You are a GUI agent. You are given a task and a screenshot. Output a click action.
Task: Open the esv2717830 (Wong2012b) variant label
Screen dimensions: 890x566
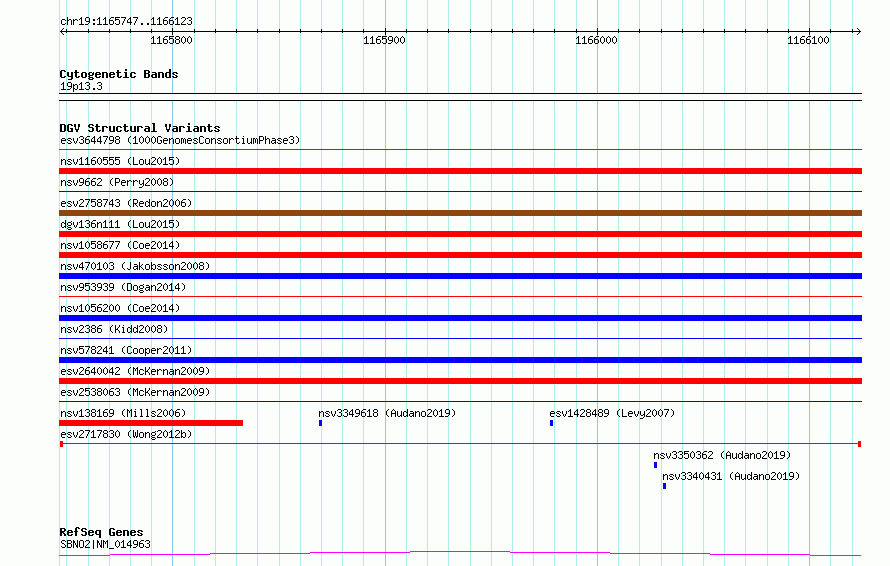point(126,434)
